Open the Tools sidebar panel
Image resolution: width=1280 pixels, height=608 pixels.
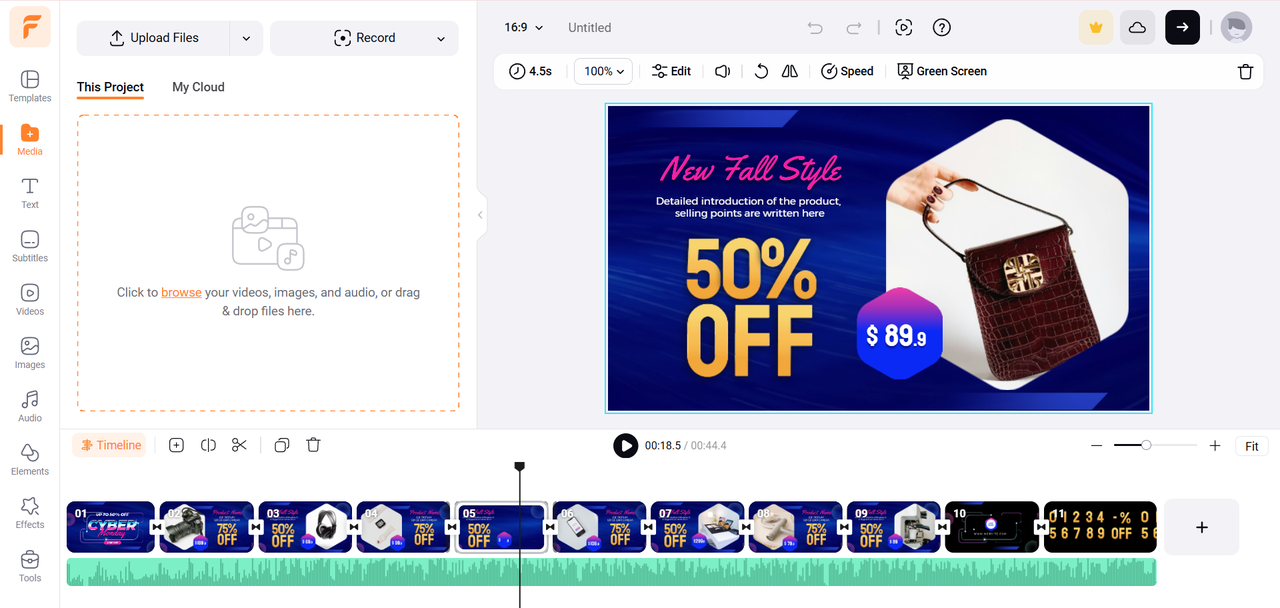(30, 566)
